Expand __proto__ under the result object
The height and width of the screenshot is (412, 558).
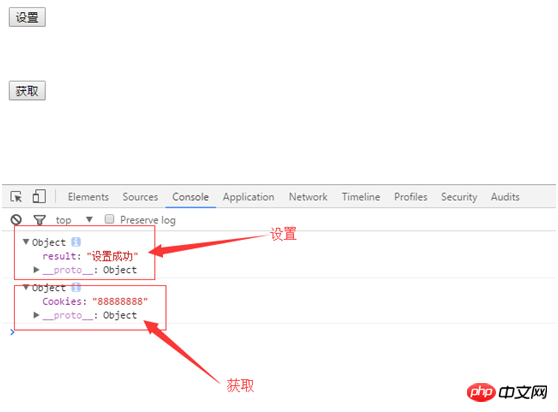[x=36, y=270]
